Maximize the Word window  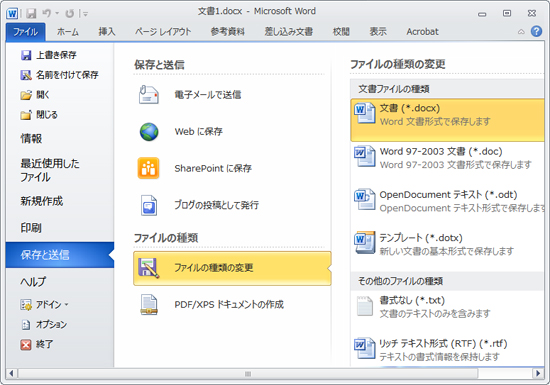(x=507, y=13)
